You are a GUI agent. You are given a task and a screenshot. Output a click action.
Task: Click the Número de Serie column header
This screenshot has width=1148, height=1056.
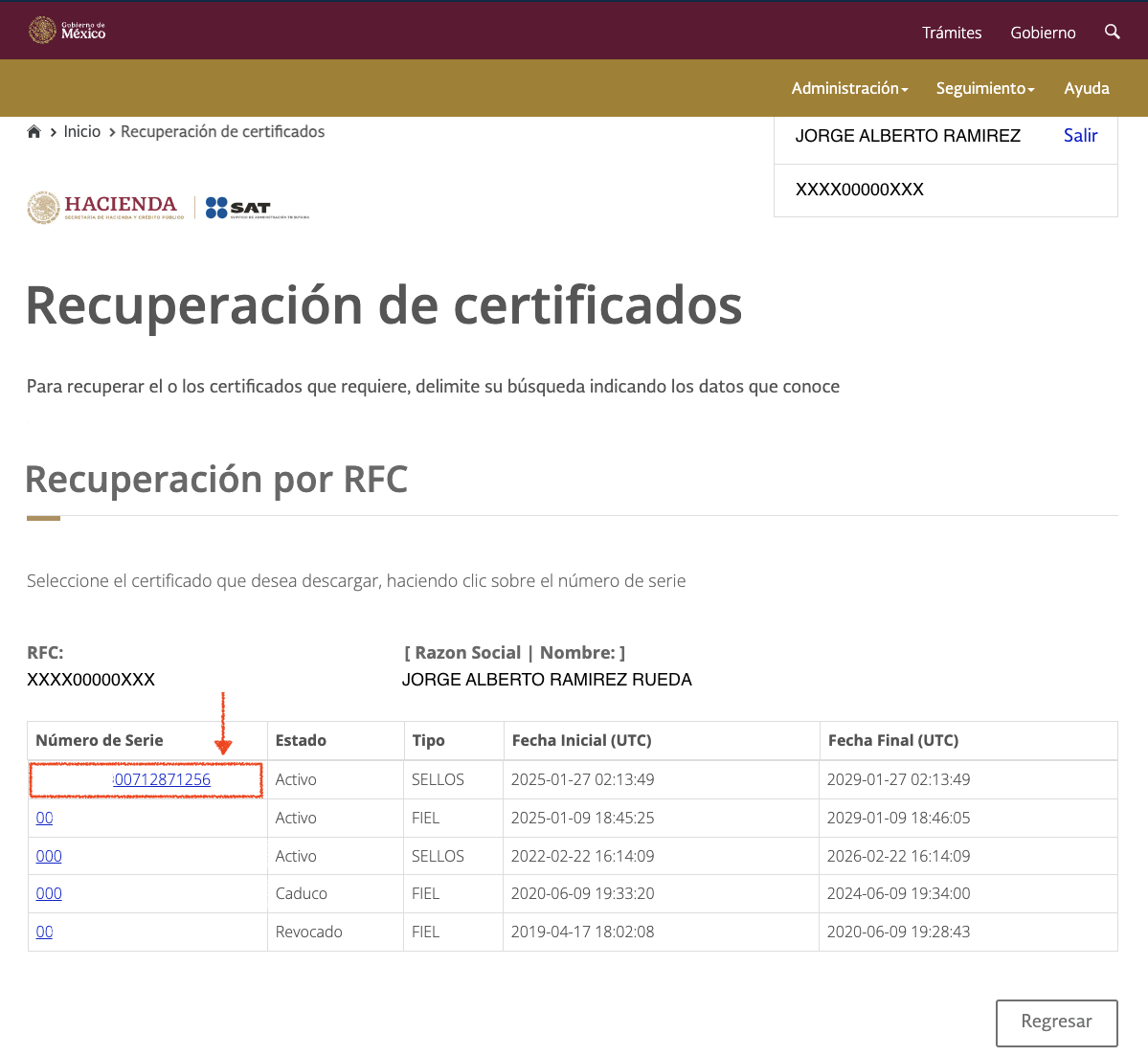click(x=100, y=740)
